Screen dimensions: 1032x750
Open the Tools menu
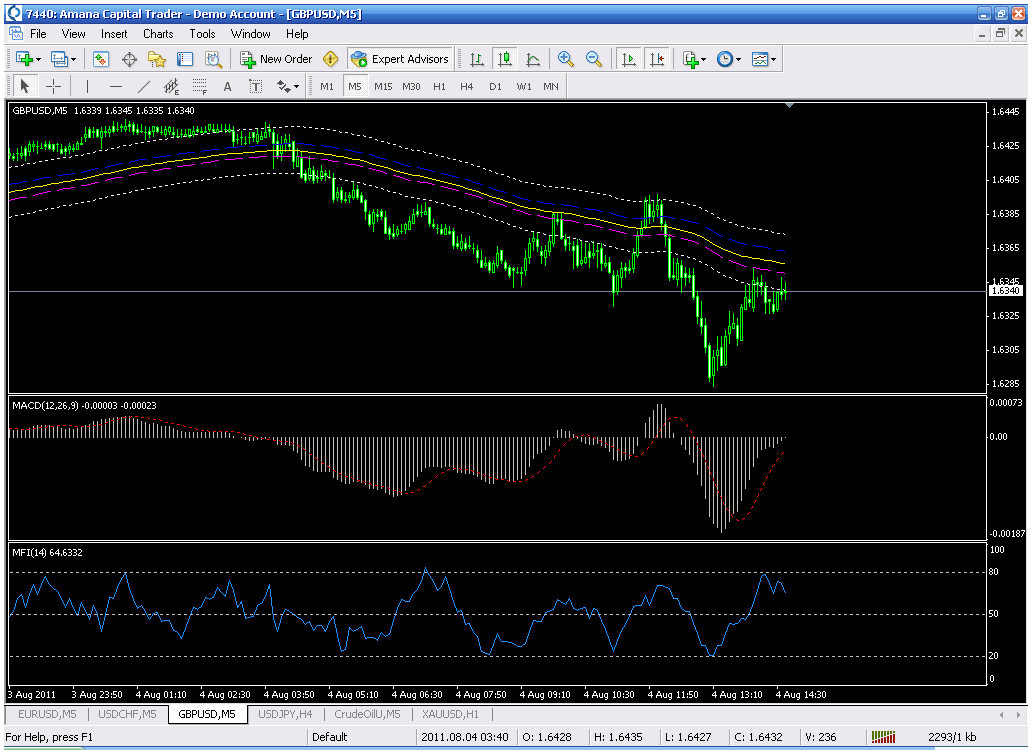point(202,34)
